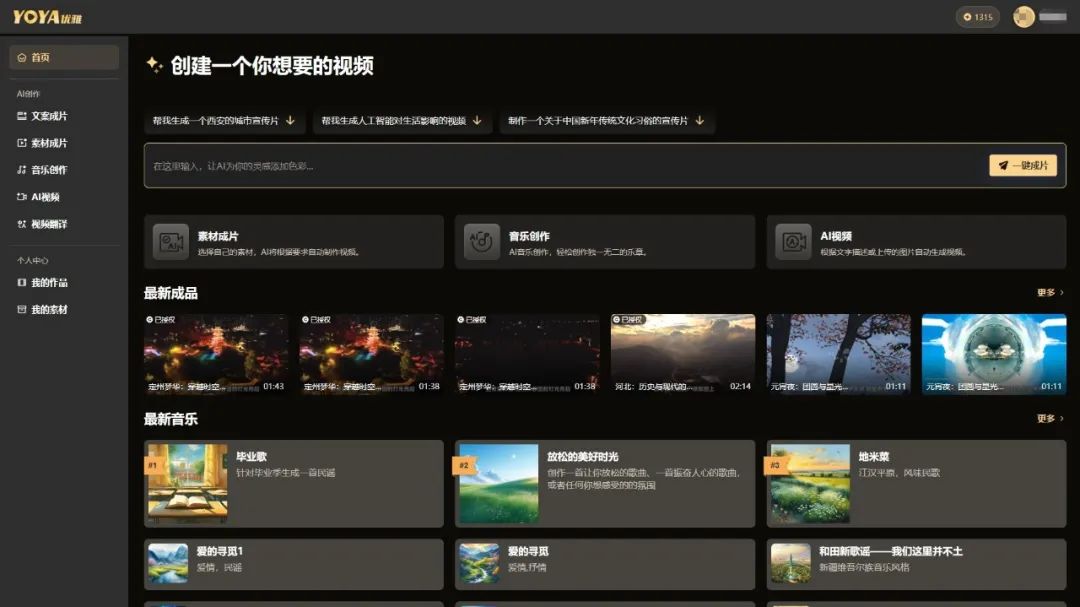Open the user avatar in top bar
This screenshot has width=1080, height=607.
[1023, 17]
